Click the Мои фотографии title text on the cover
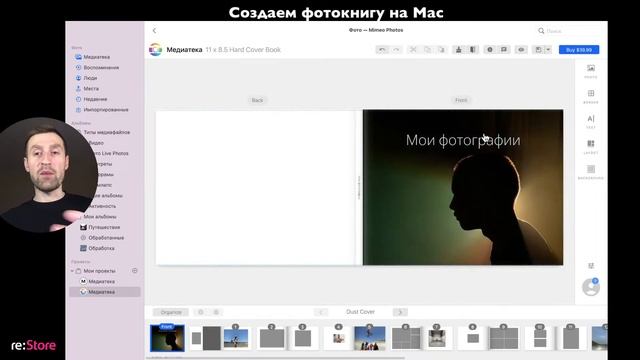The width and height of the screenshot is (640, 360). [x=463, y=140]
